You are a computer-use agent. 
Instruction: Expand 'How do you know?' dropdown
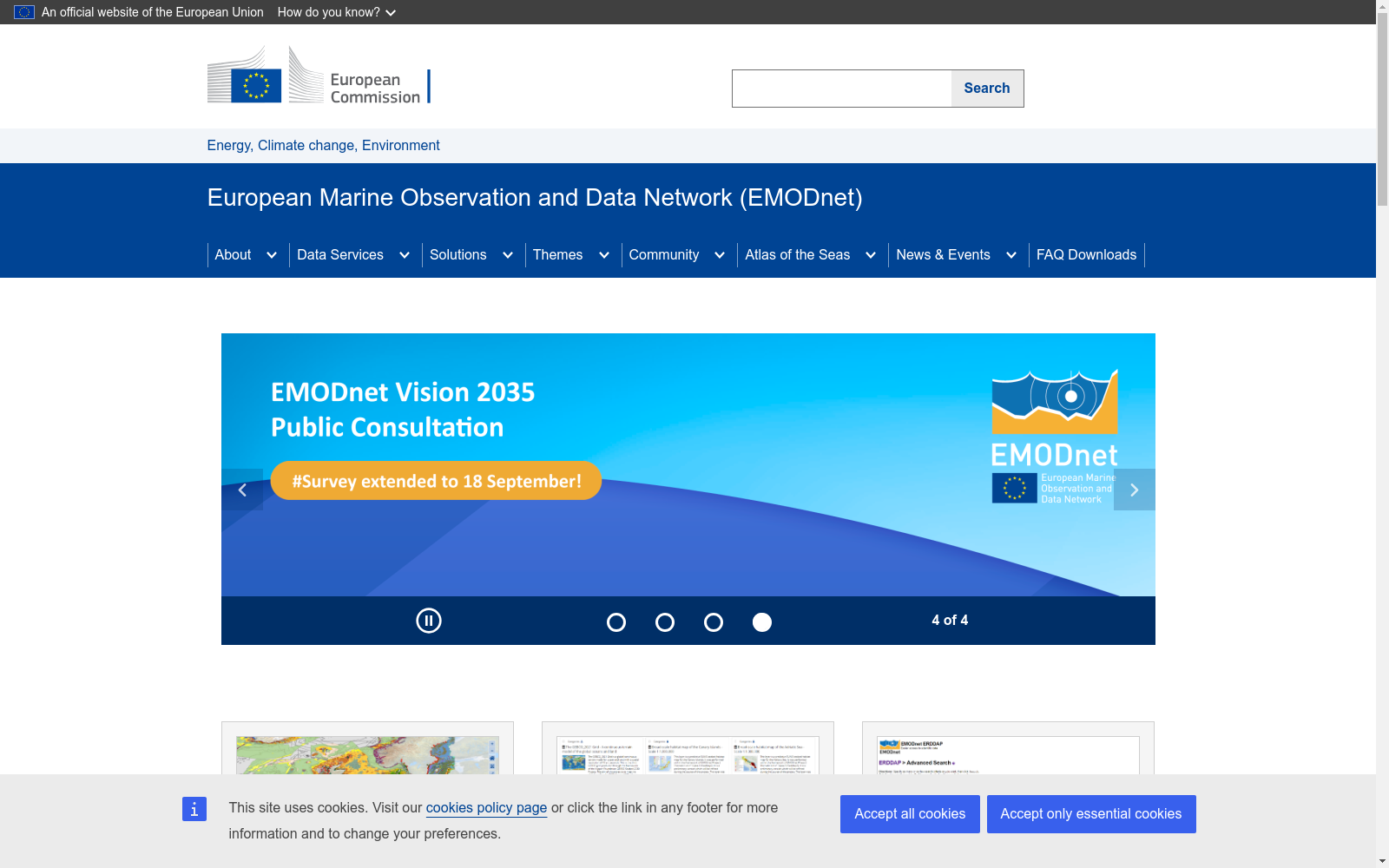pyautogui.click(x=337, y=12)
